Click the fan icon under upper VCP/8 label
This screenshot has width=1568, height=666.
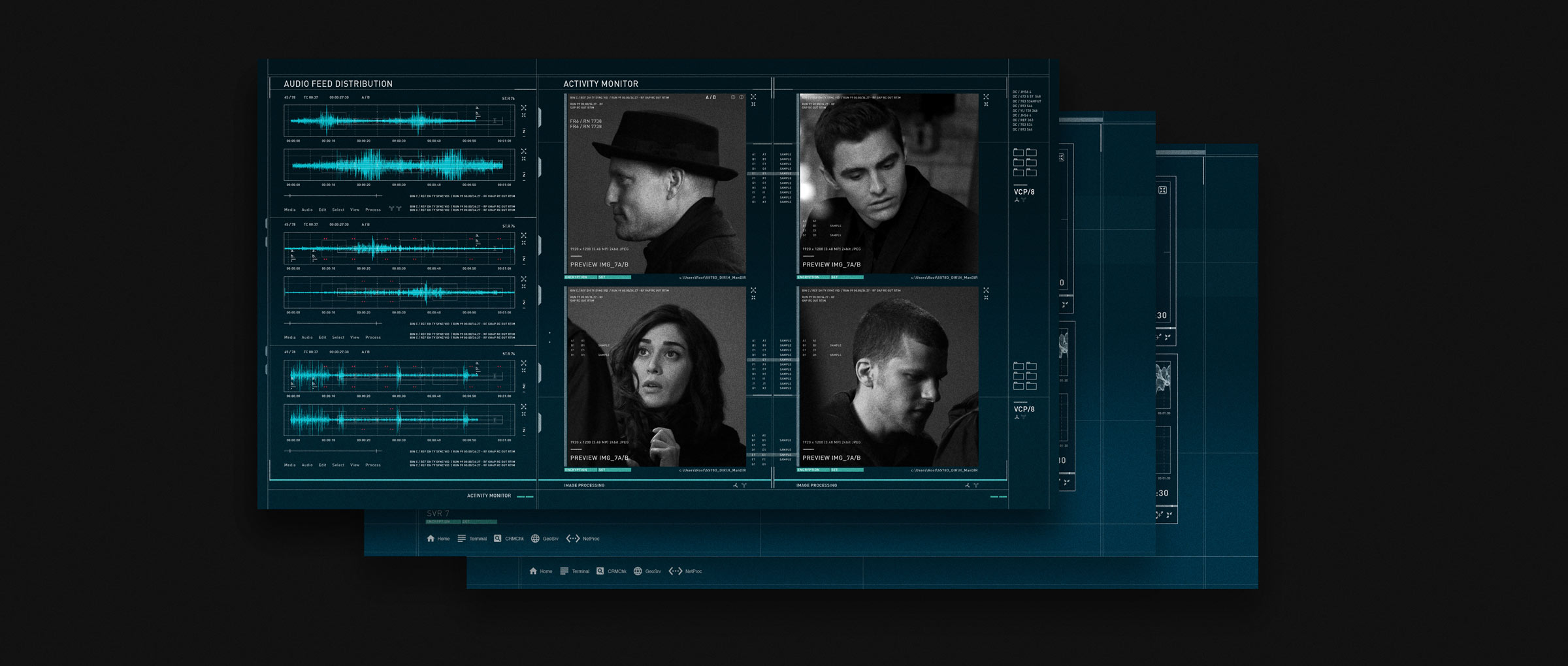(x=1017, y=200)
